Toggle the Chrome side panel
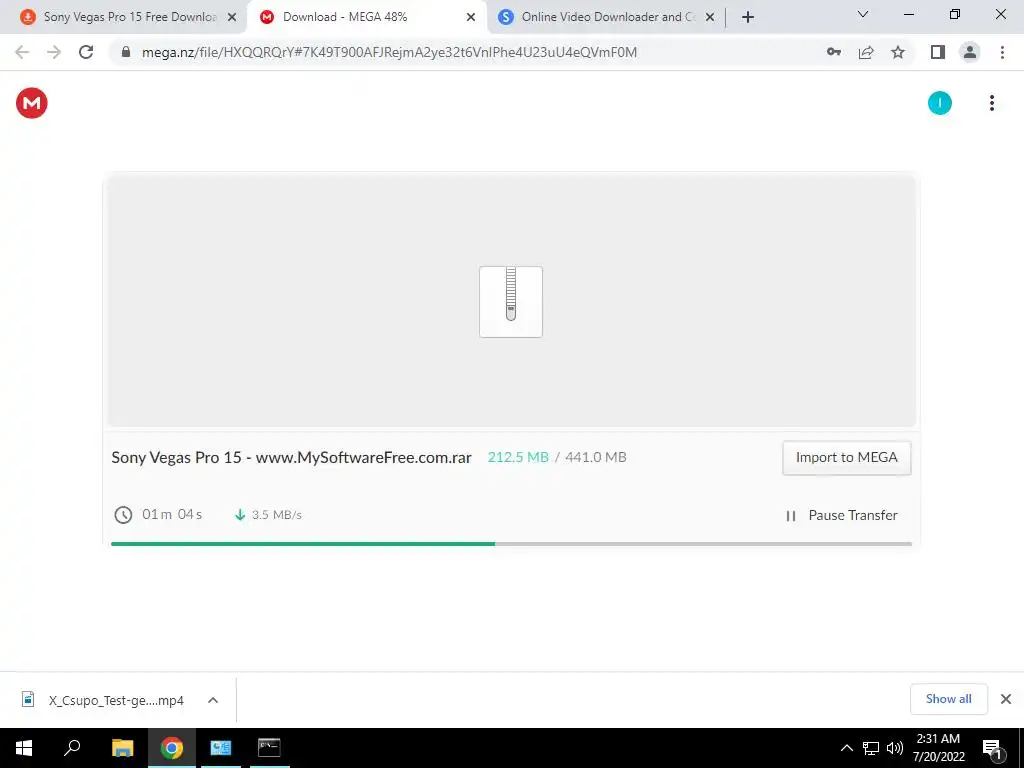This screenshot has width=1024, height=768. 938,52
